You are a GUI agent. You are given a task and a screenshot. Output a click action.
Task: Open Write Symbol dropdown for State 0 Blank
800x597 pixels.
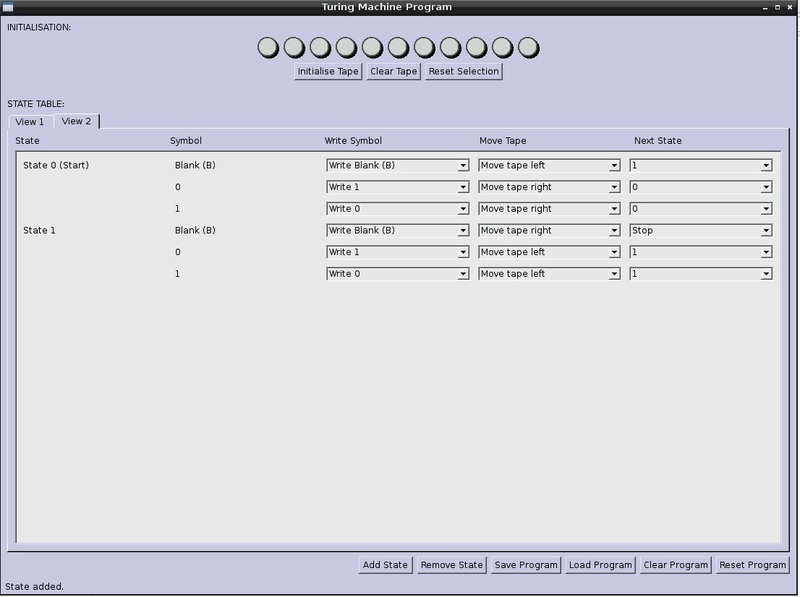coord(398,166)
